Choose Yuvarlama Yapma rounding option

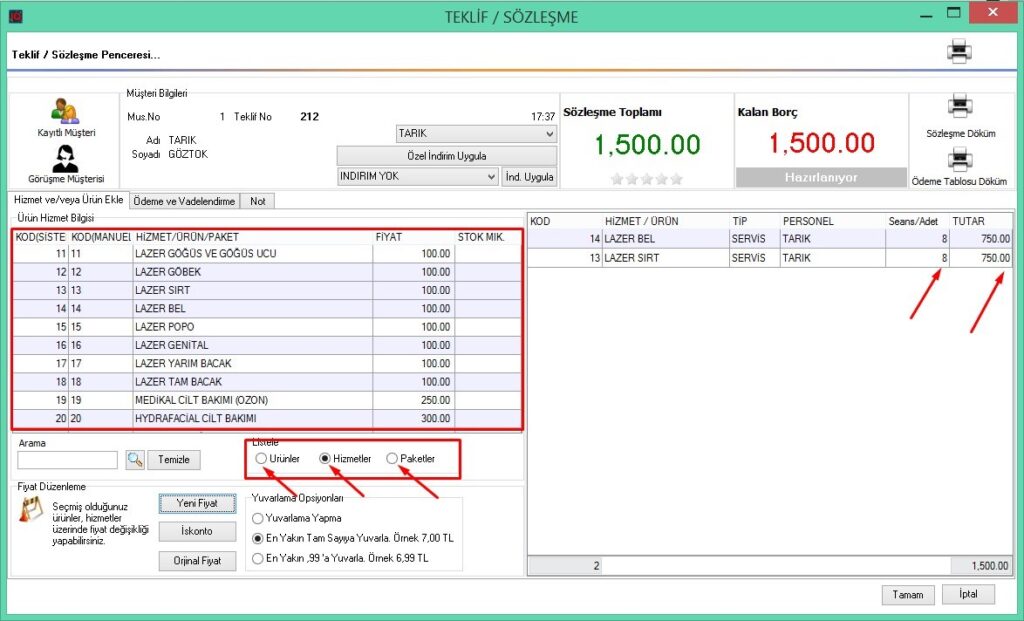pos(258,519)
